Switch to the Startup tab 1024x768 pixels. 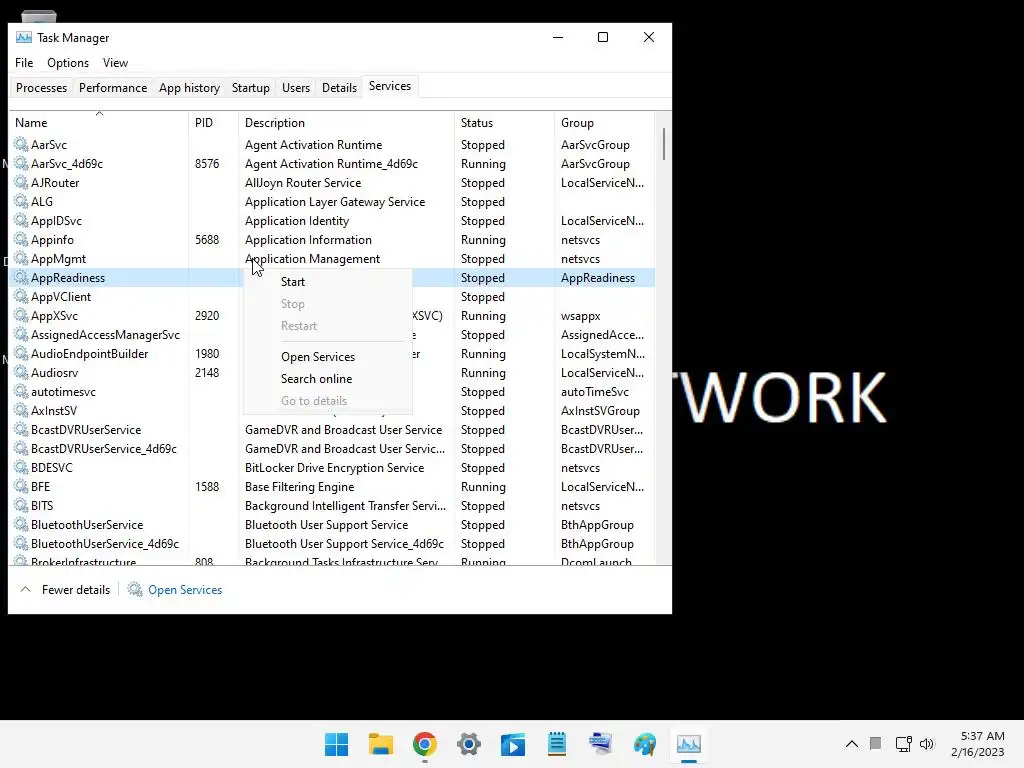251,88
